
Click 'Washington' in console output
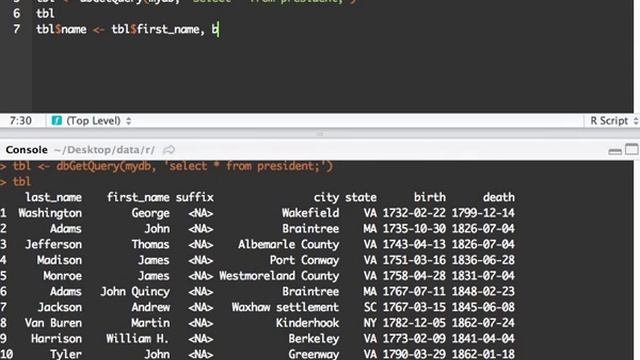(50, 213)
